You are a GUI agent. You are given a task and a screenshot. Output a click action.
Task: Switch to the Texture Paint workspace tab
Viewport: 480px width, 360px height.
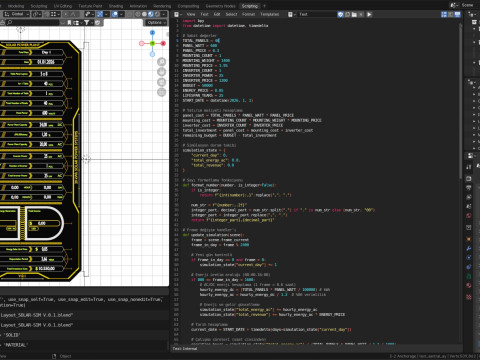pyautogui.click(x=90, y=6)
